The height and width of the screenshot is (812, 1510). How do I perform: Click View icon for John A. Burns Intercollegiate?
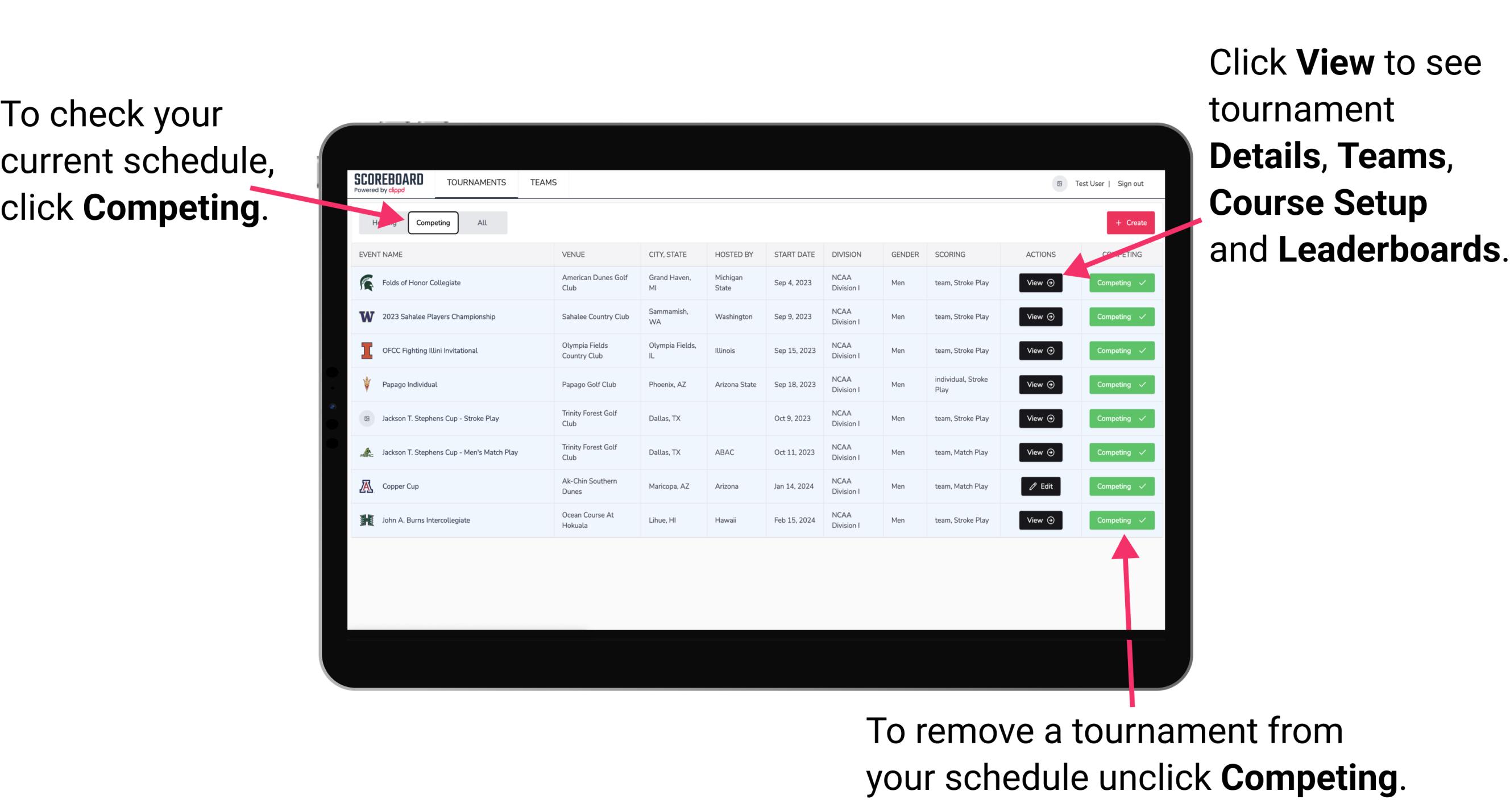pos(1041,520)
